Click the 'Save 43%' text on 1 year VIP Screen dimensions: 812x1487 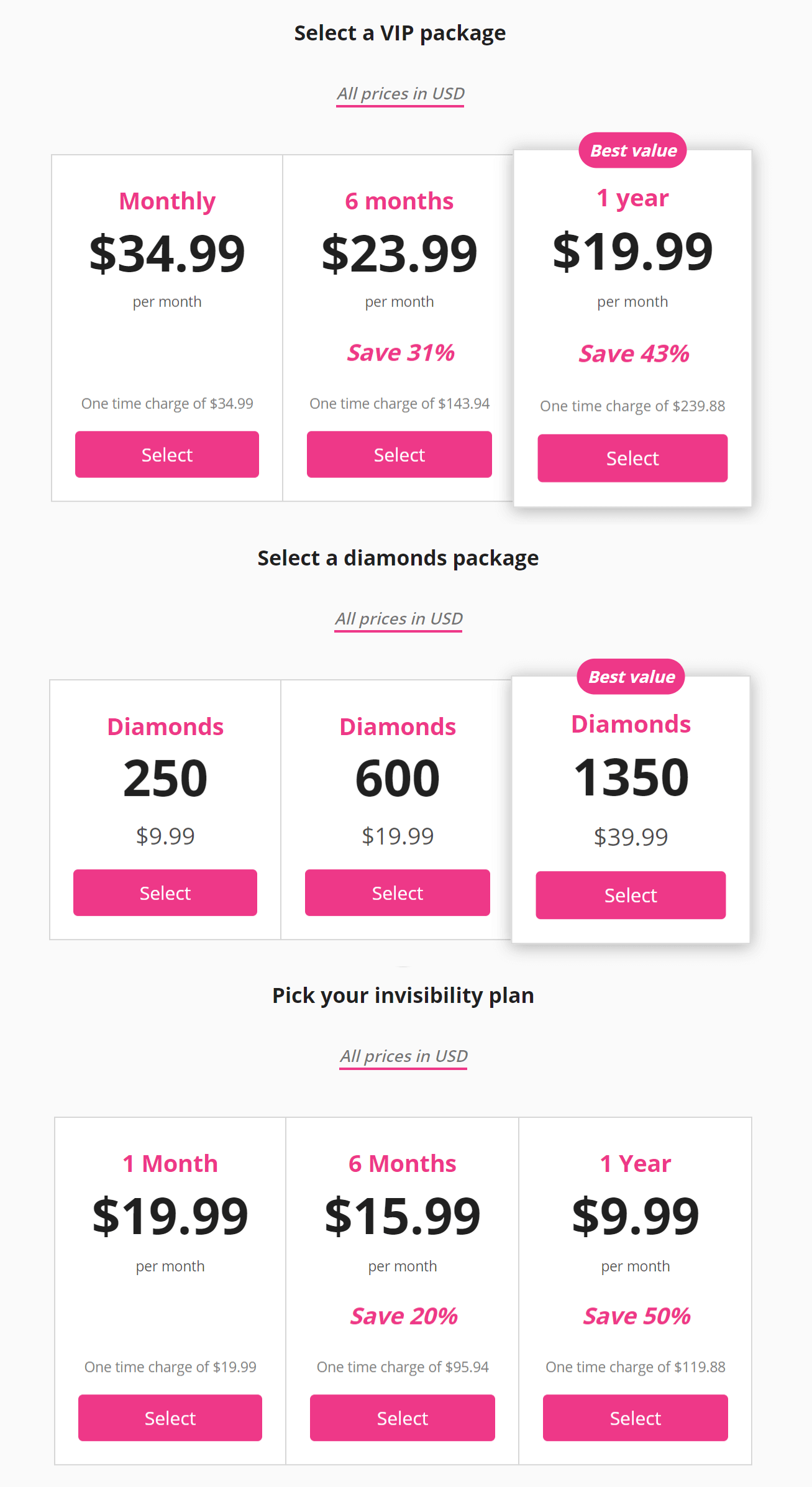point(634,354)
